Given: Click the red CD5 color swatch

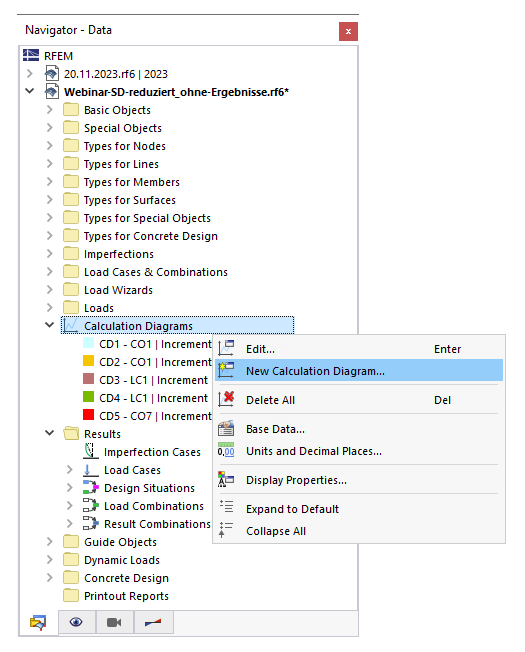Looking at the screenshot, I should click(89, 415).
